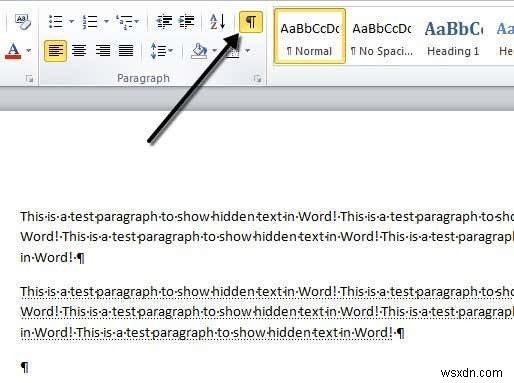514x383 pixels.
Task: Click the Line Spacing button
Action: (158, 51)
